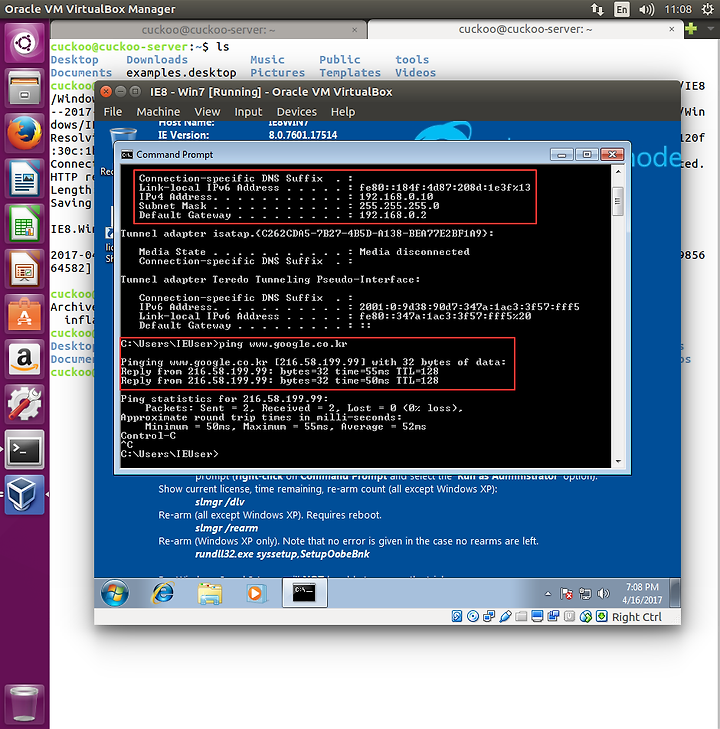Click the optical disc status icon

[x=473, y=616]
